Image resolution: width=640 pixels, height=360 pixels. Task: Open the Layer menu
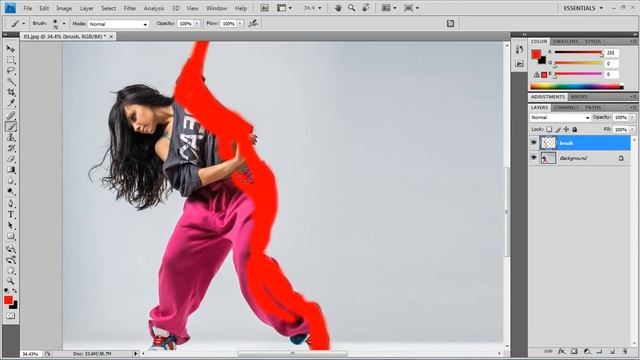coord(87,8)
